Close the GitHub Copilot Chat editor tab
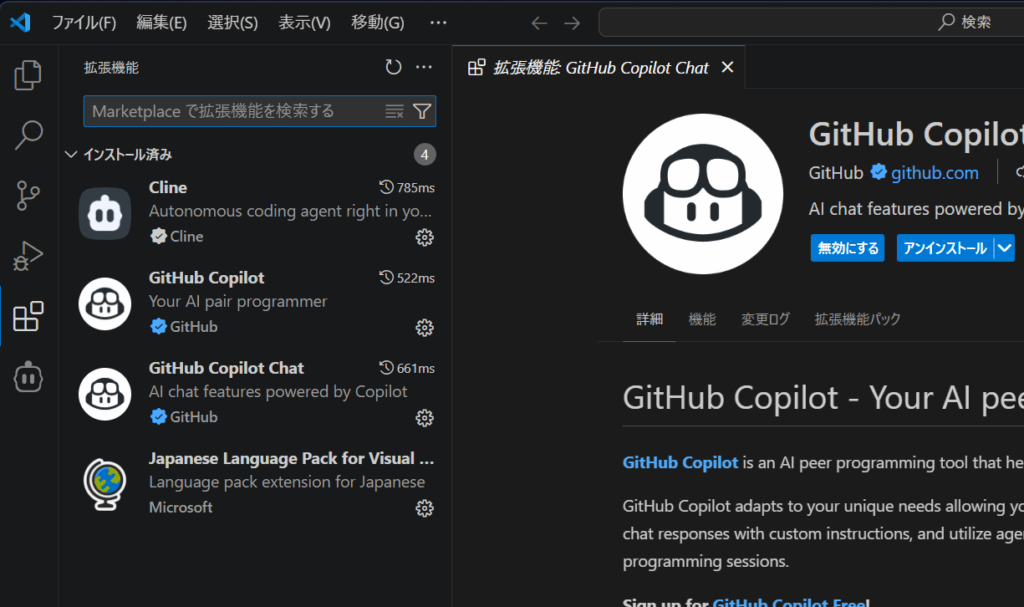This screenshot has height=607, width=1024. click(728, 67)
